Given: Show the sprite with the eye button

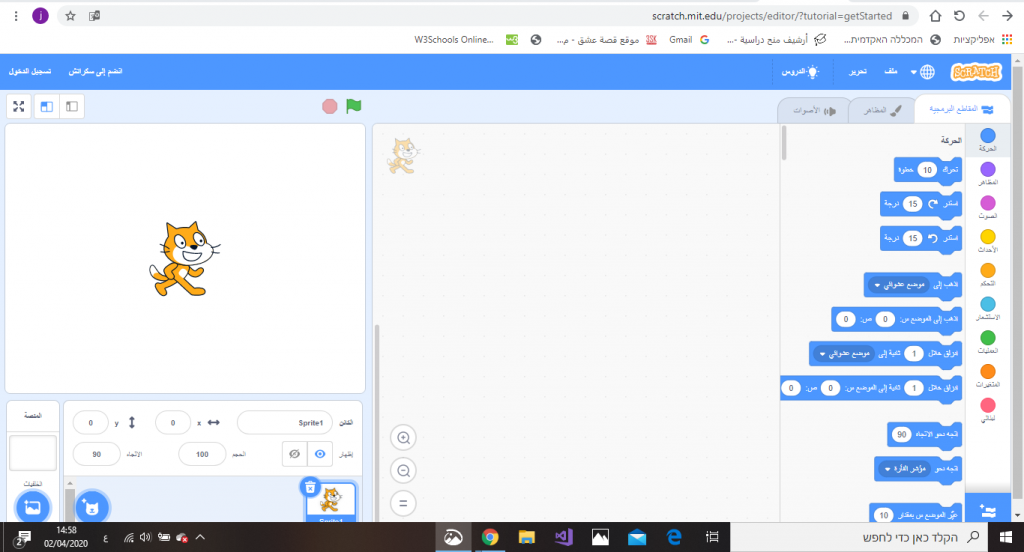Looking at the screenshot, I should pyautogui.click(x=320, y=454).
